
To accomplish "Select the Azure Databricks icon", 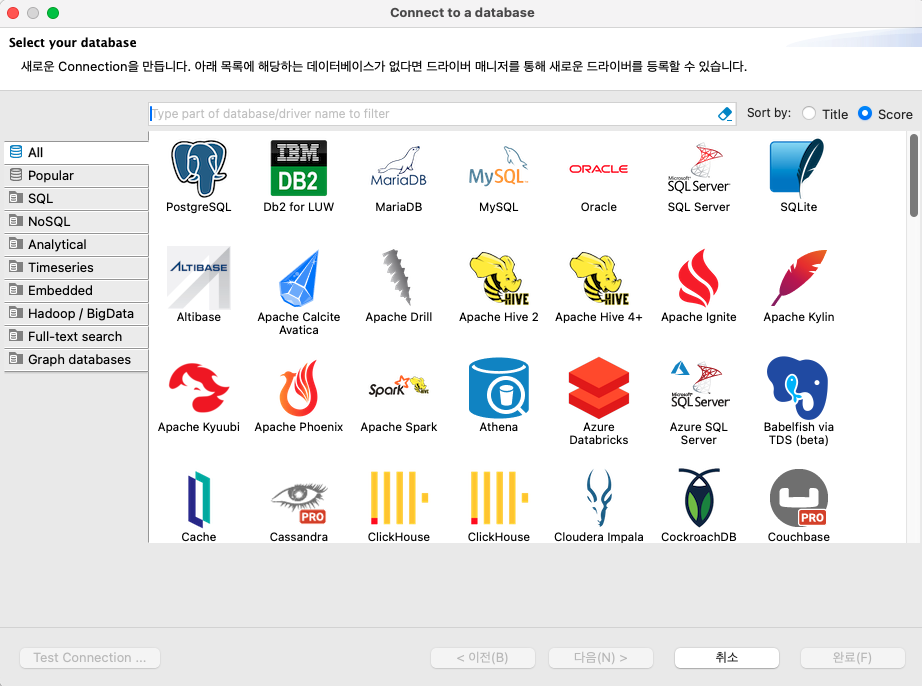I will click(x=599, y=388).
